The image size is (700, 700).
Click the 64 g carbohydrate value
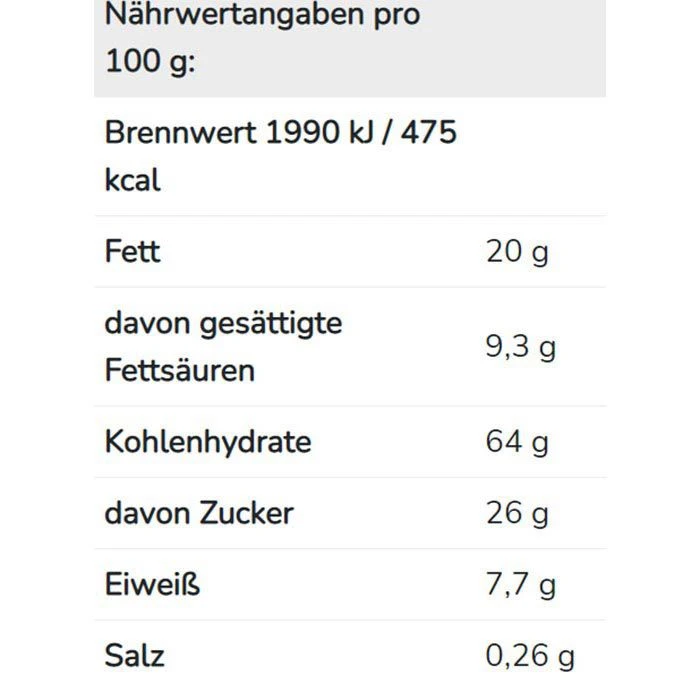517,442
